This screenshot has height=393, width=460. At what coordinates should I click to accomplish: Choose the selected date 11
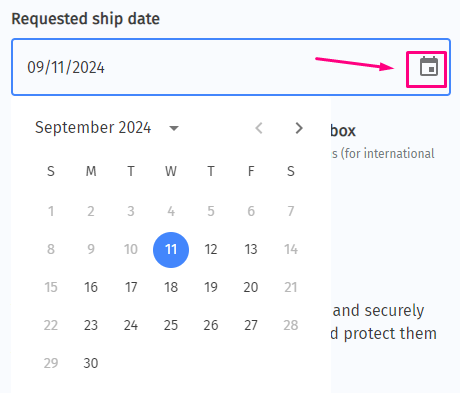[171, 250]
